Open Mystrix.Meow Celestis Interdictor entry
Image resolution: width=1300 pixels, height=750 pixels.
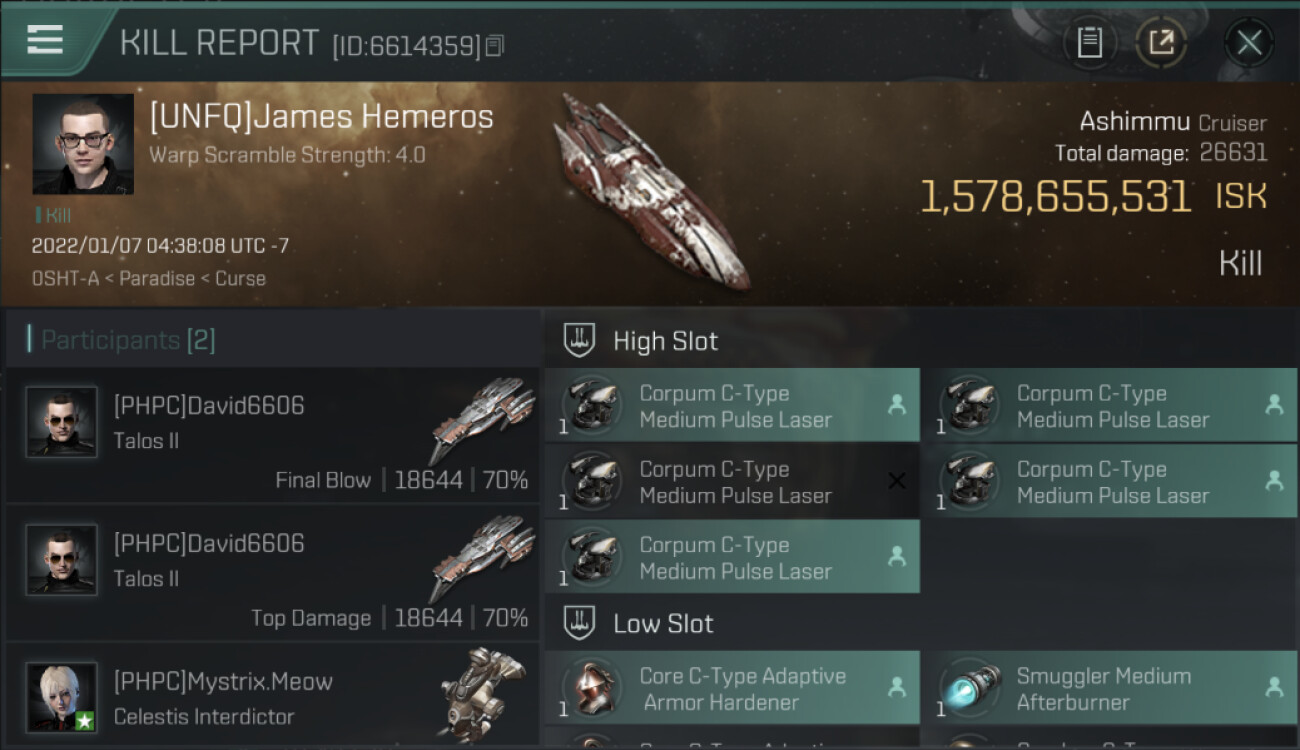point(272,698)
